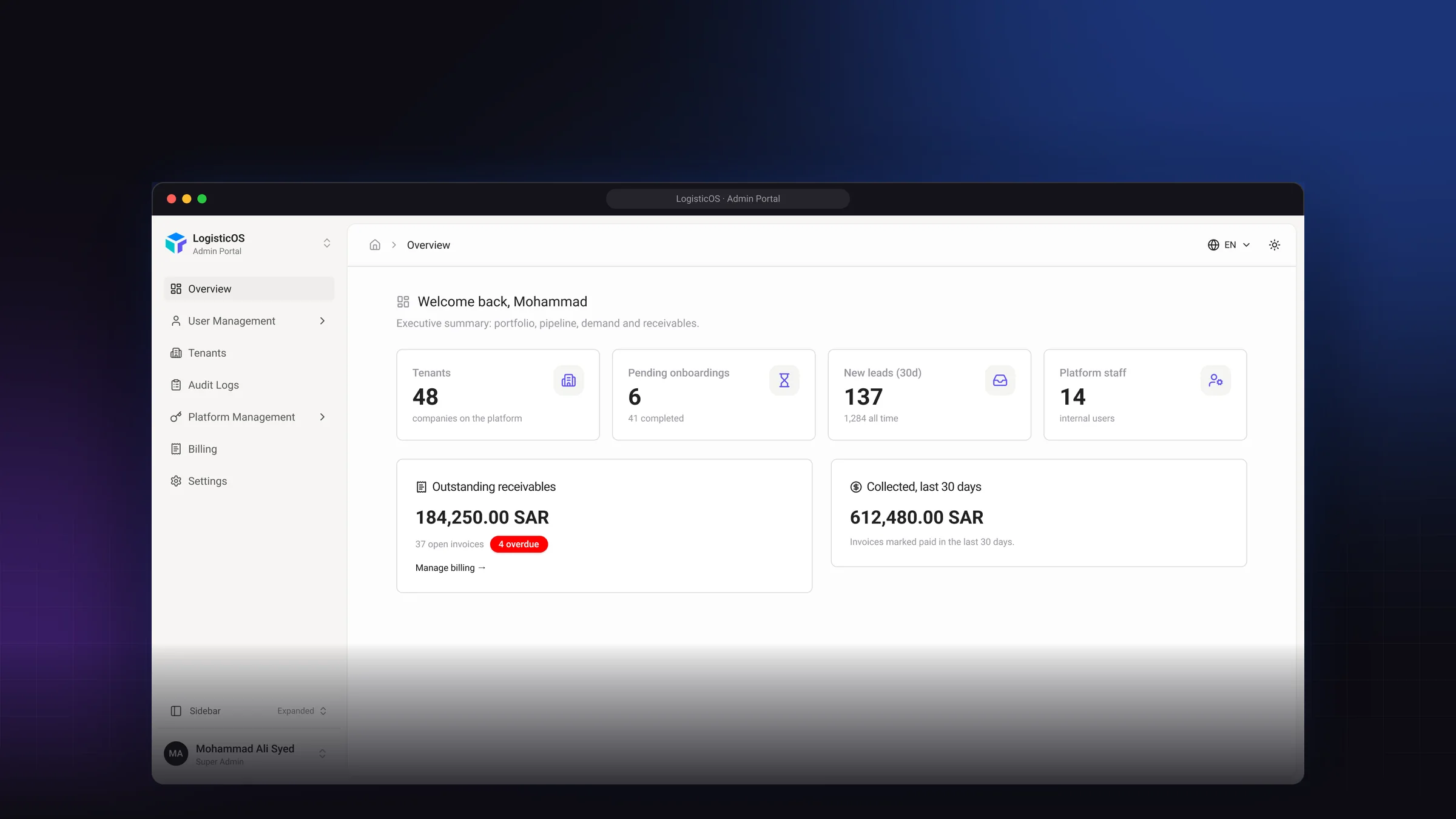Click the MA user avatar

coord(176,753)
